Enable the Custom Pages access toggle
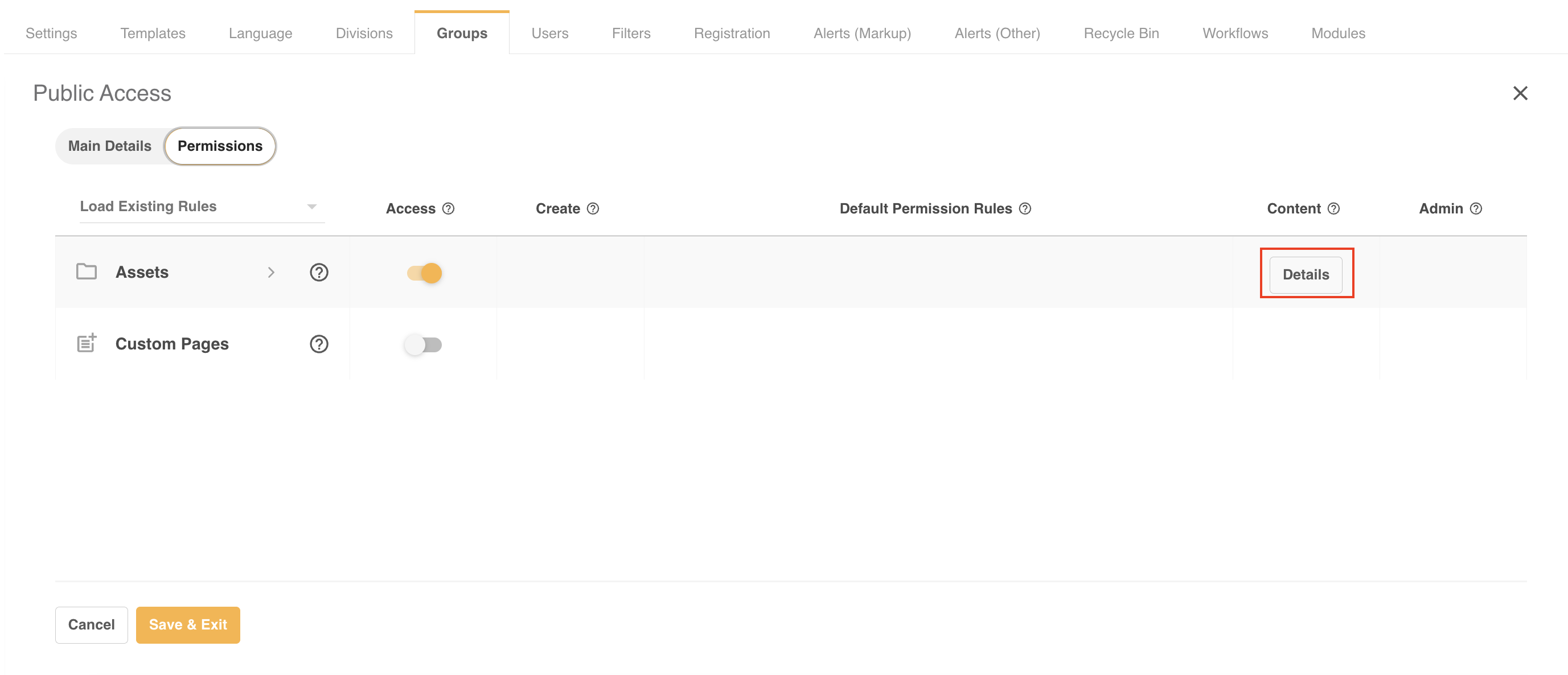This screenshot has height=675, width=1568. tap(424, 344)
